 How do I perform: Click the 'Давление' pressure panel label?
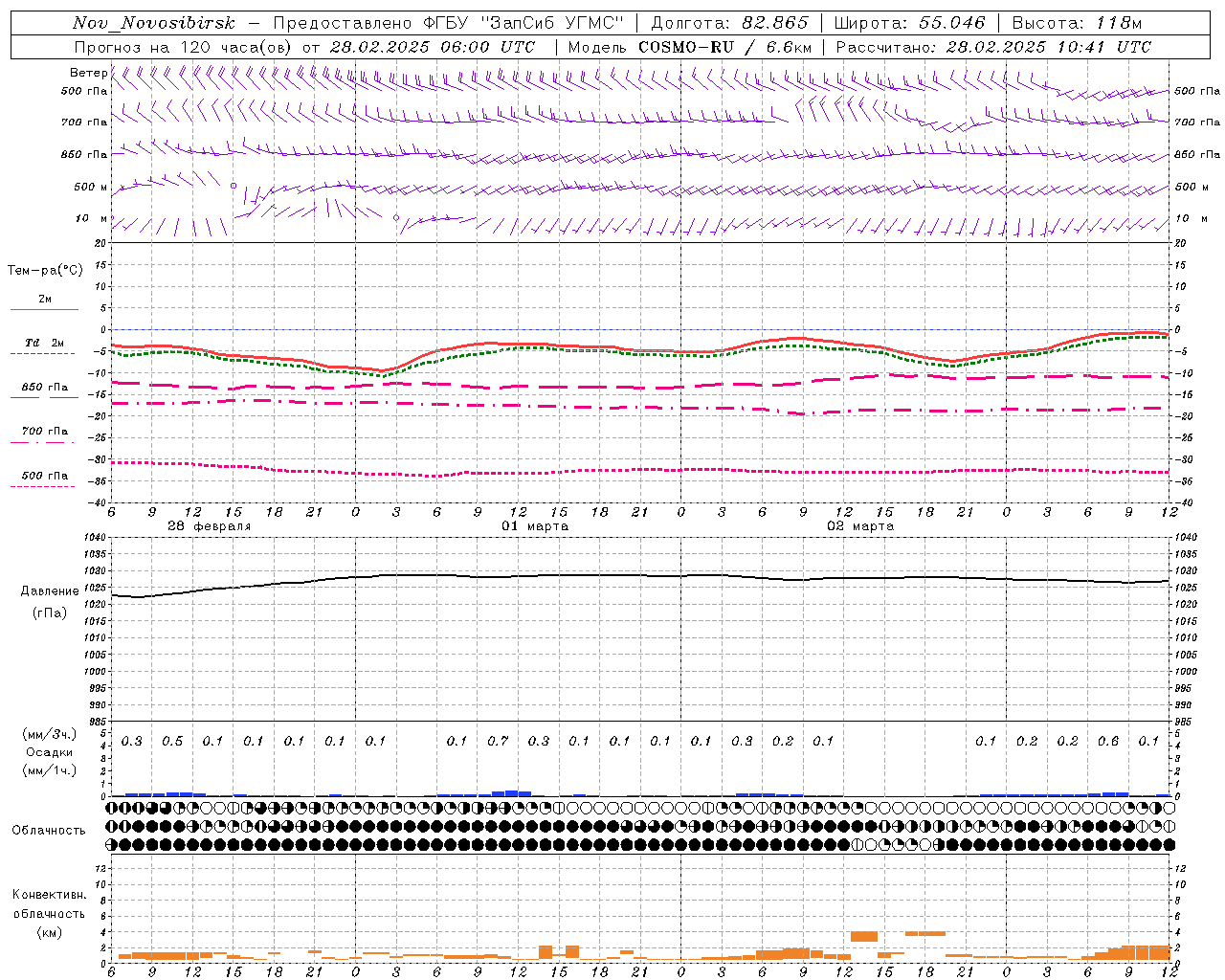click(50, 591)
